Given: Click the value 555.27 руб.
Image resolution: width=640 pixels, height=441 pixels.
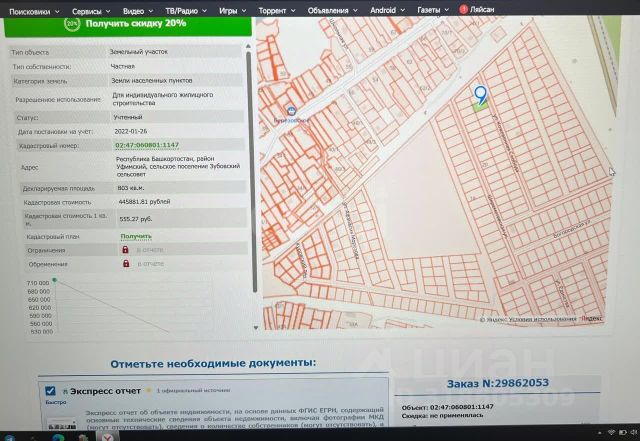Looking at the screenshot, I should coord(136,219).
